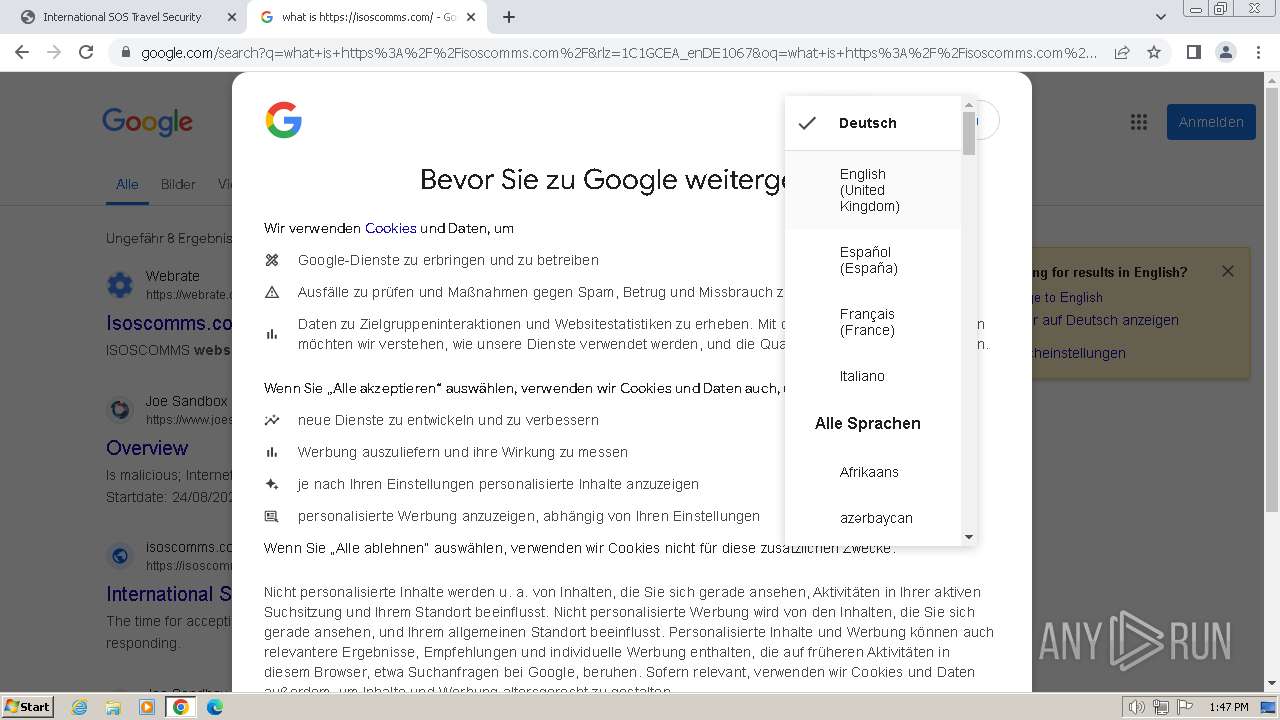
Task: Close the International SOS Travel Security tab
Action: (x=231, y=17)
